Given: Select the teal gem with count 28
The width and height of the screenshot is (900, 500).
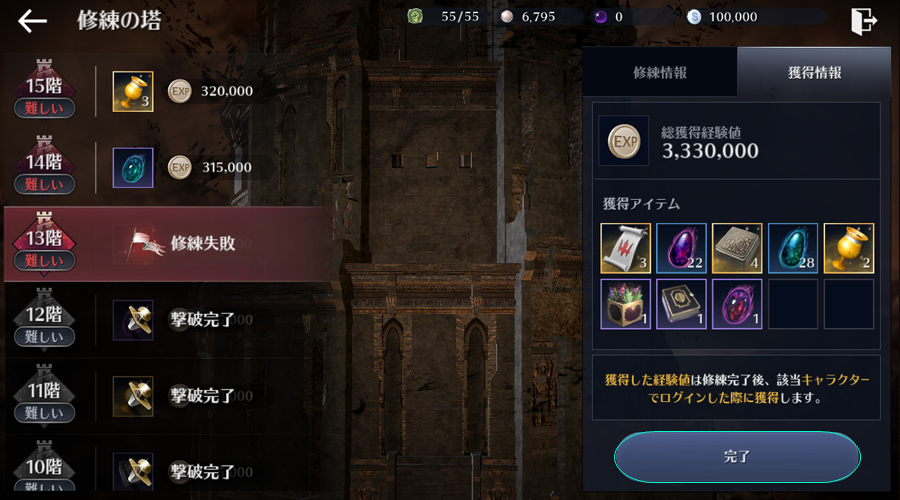Looking at the screenshot, I should (793, 248).
